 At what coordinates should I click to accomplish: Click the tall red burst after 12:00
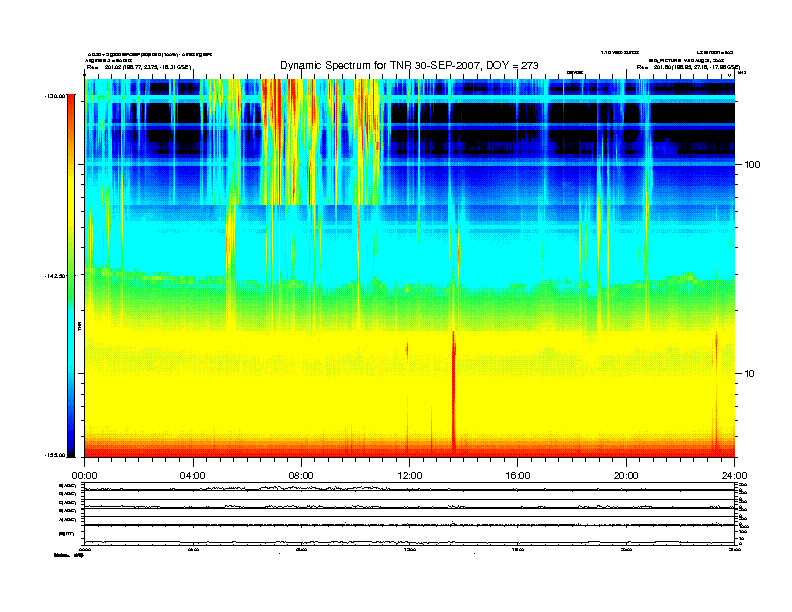coord(454,391)
